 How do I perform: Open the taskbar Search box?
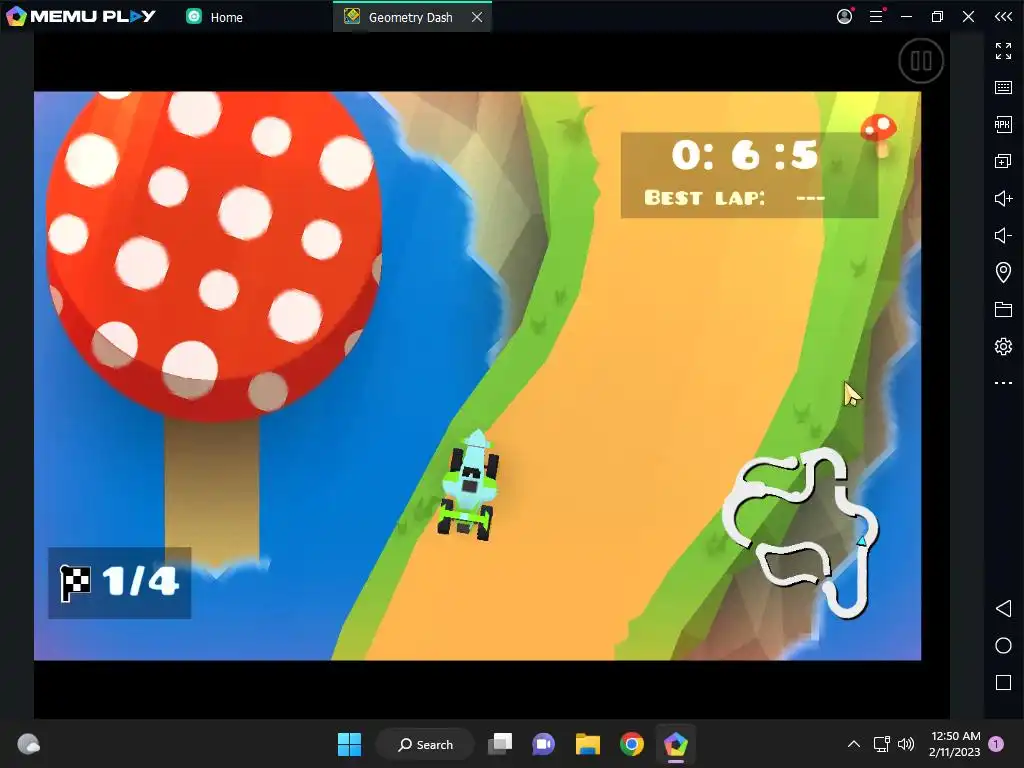425,744
